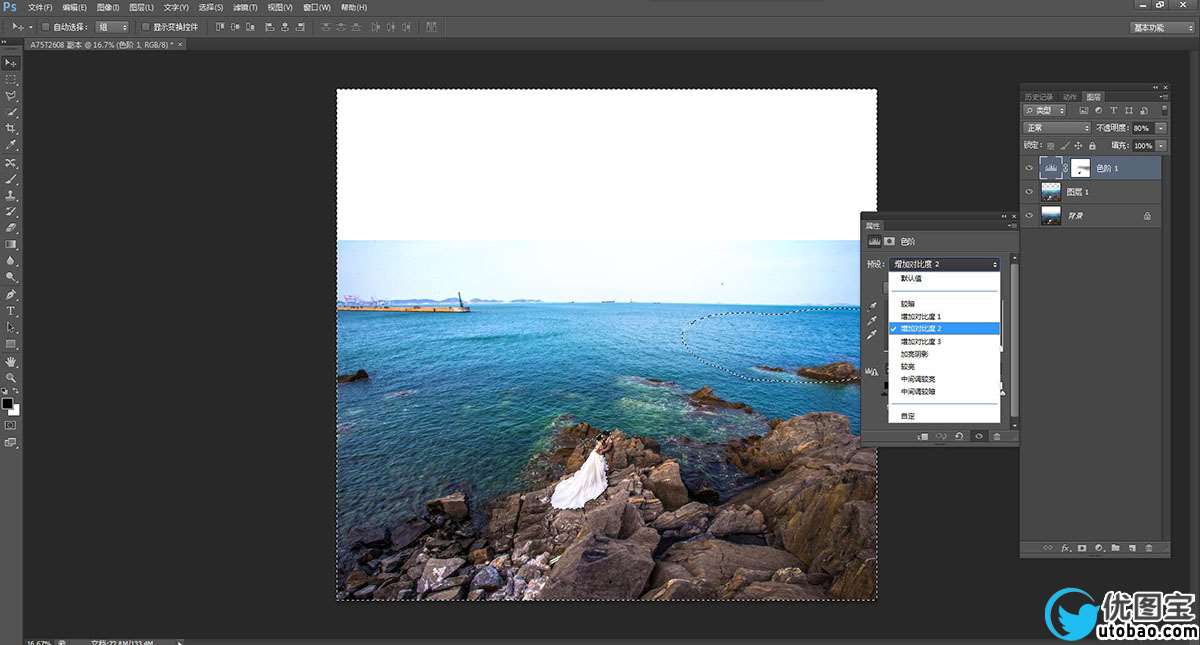Click the lock icon on the 背景 layer

click(x=1147, y=216)
